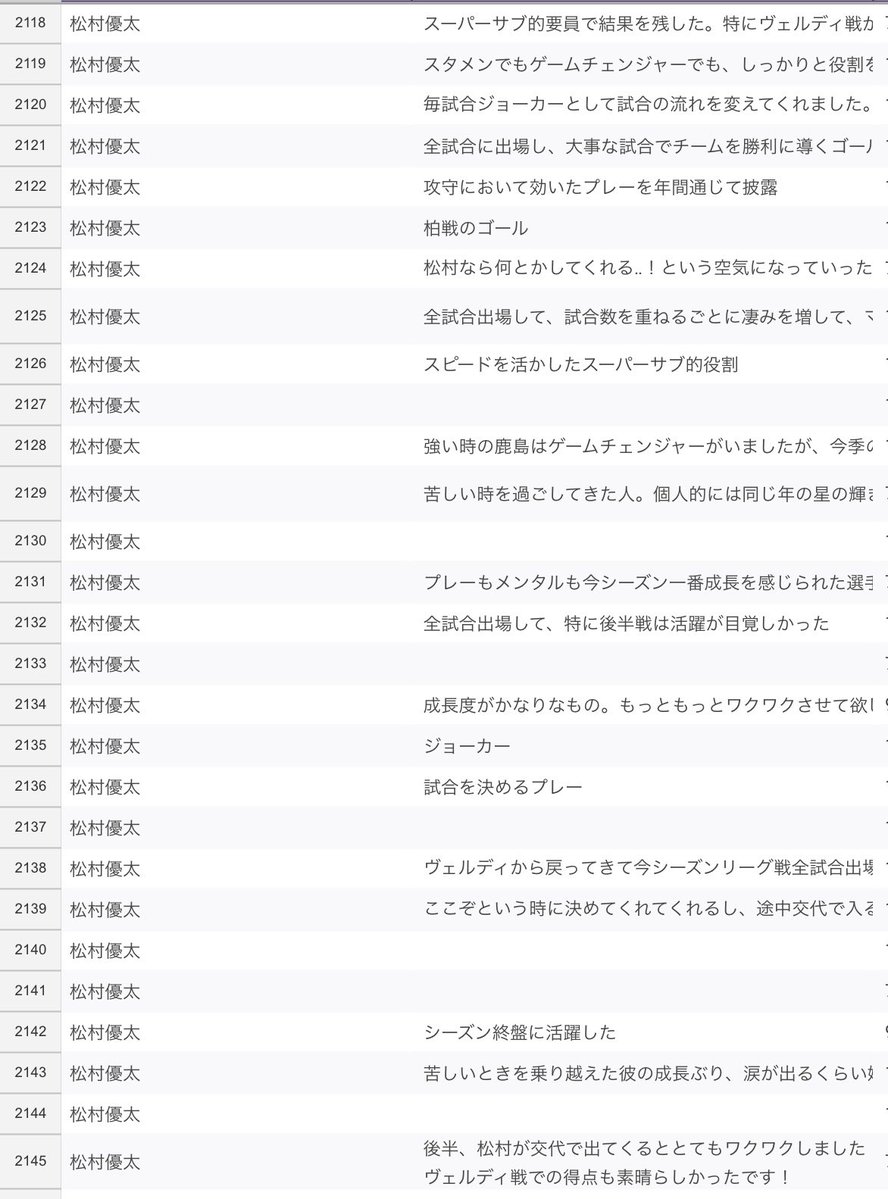Click comment starting 全試合に出場し、大事な試合で
Viewport: 888px width, 1199px height.
[x=649, y=146]
